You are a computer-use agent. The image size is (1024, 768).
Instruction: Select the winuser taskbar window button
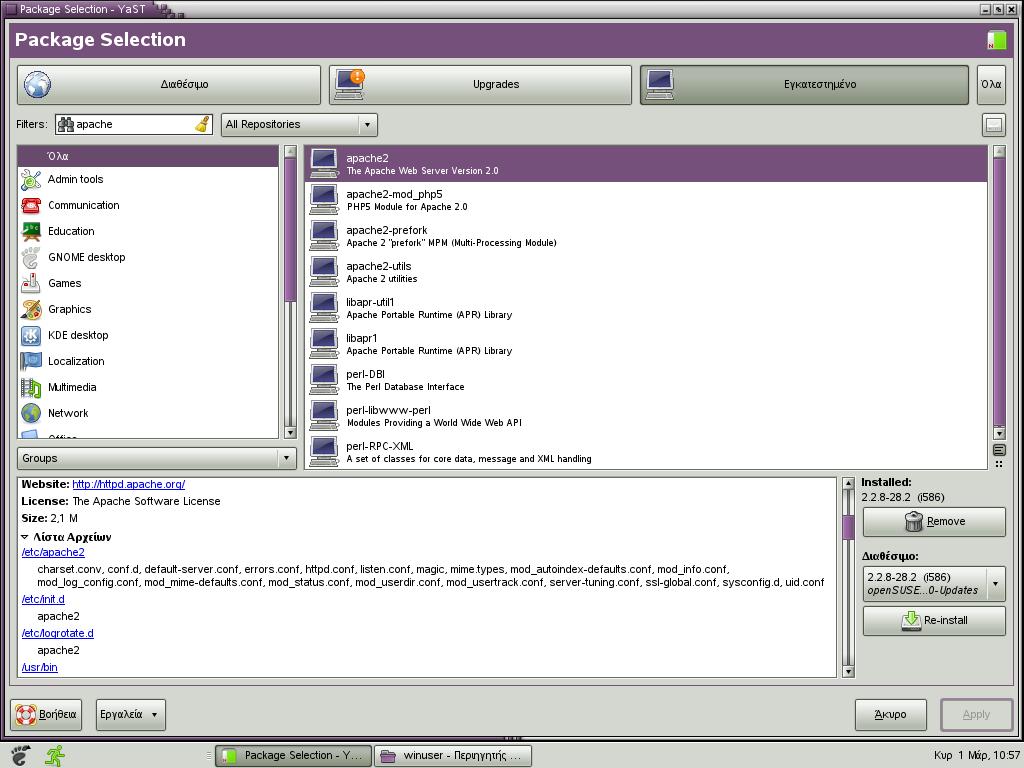click(453, 756)
